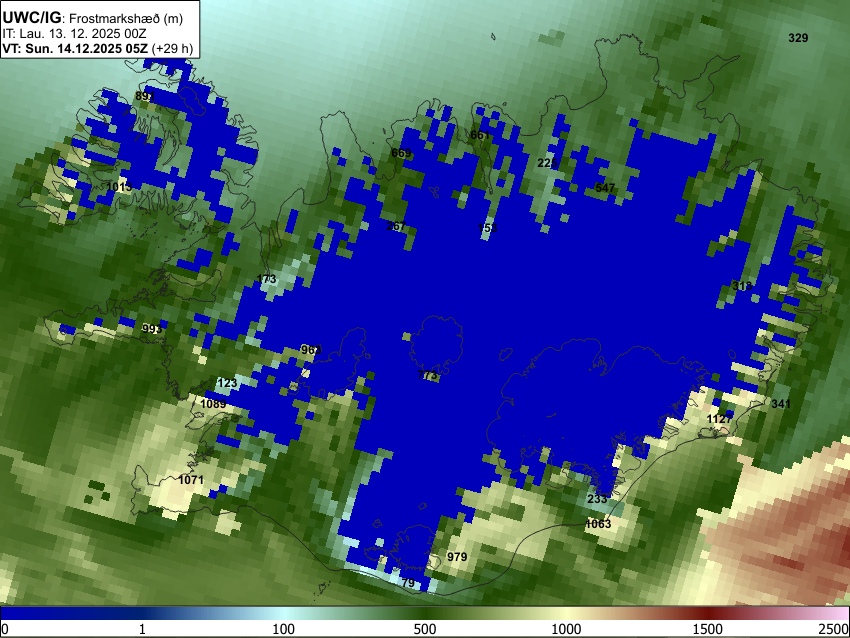Click the legend tick label 500

[x=425, y=629]
